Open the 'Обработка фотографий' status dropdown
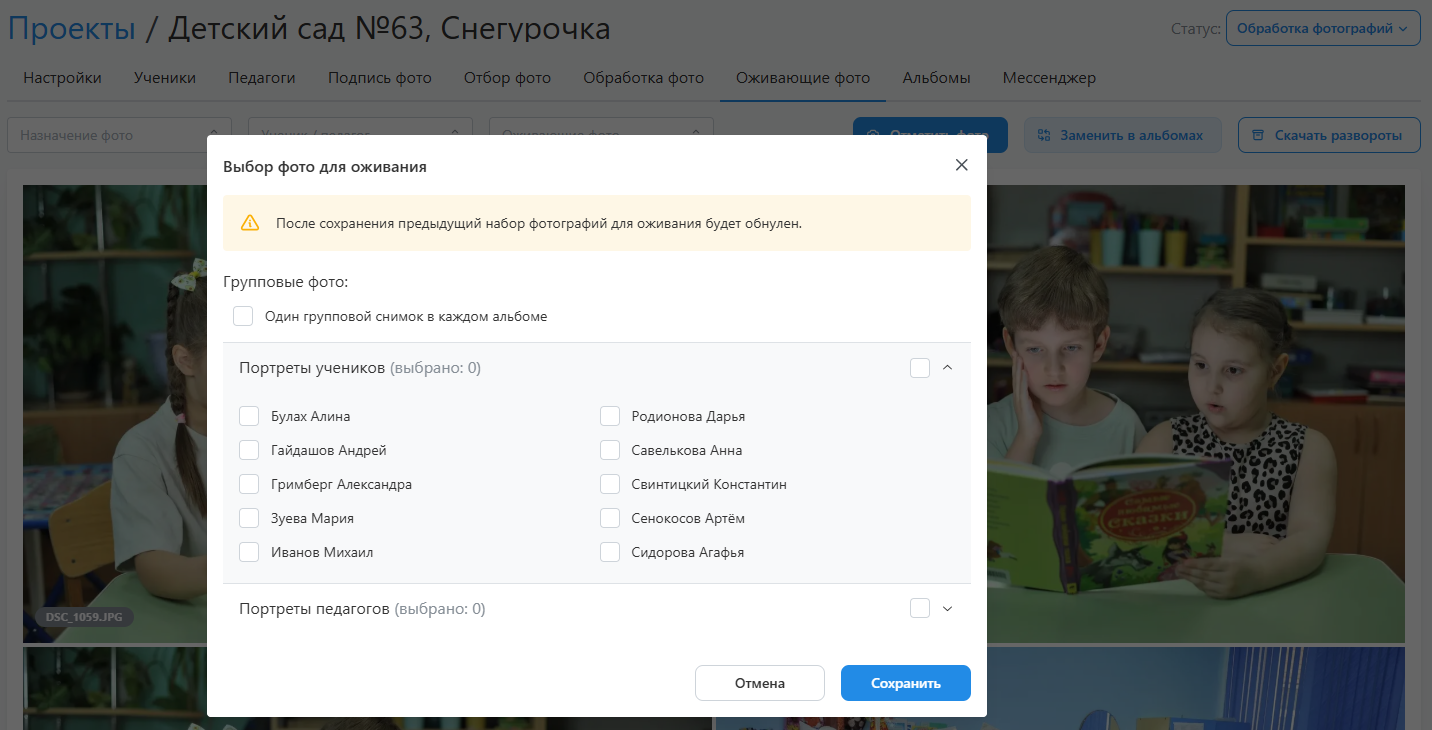This screenshot has height=730, width=1432. coord(1322,29)
